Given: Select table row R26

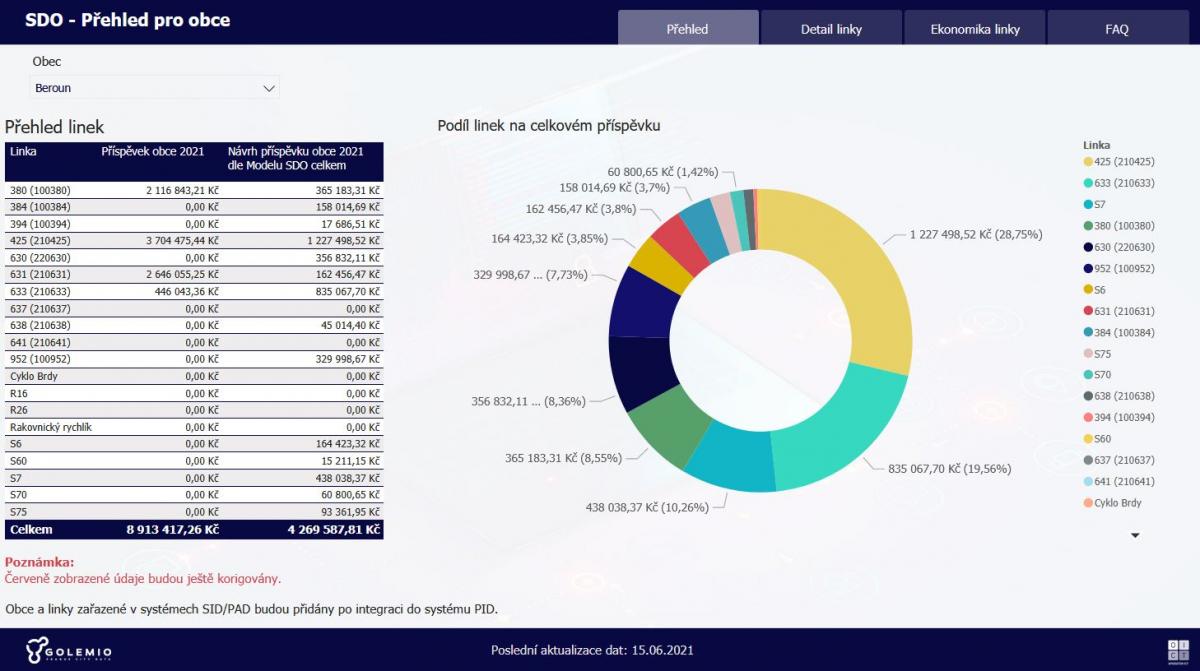Looking at the screenshot, I should click(x=194, y=411).
